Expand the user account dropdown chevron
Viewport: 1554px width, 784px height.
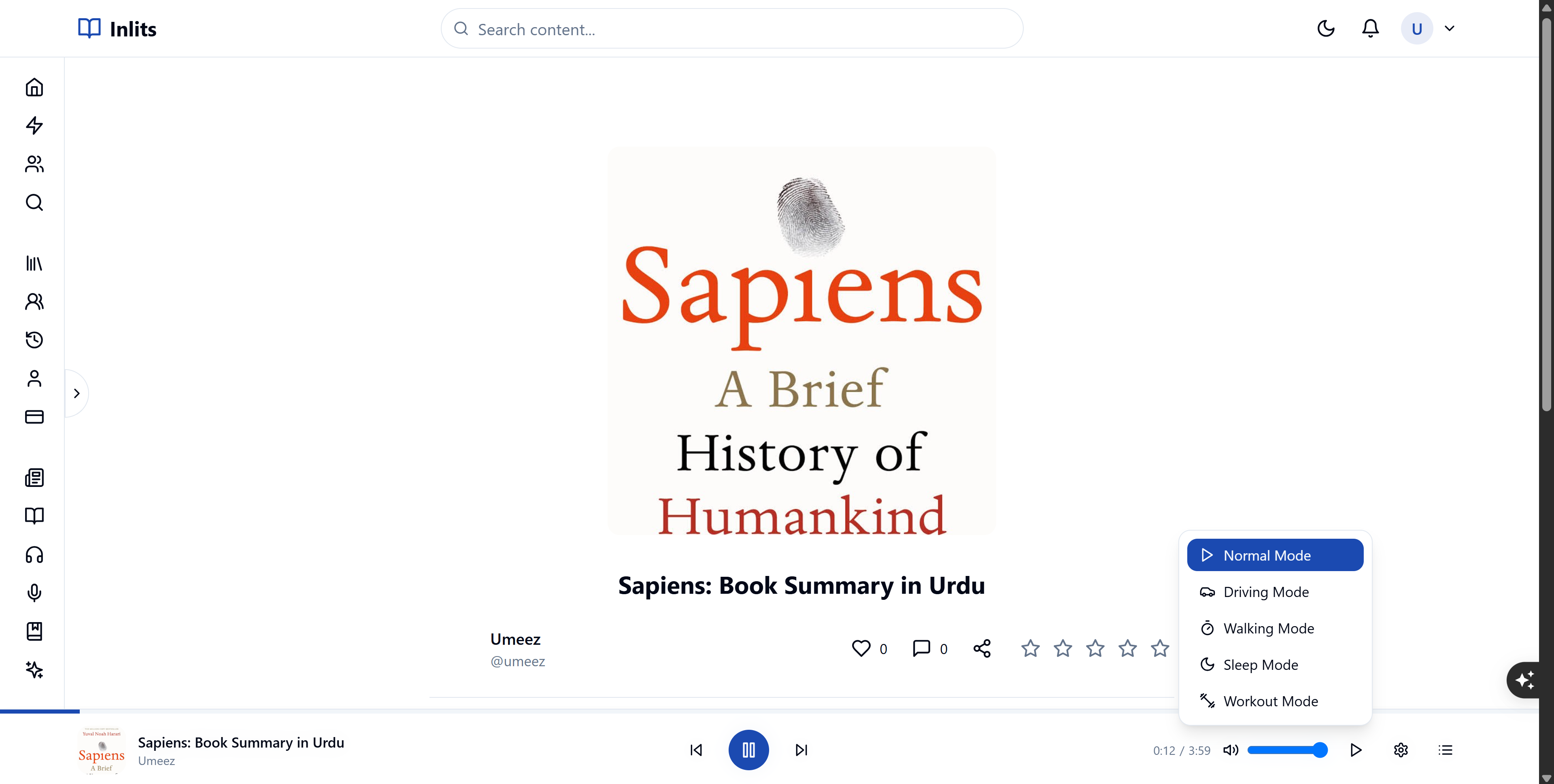pos(1450,28)
